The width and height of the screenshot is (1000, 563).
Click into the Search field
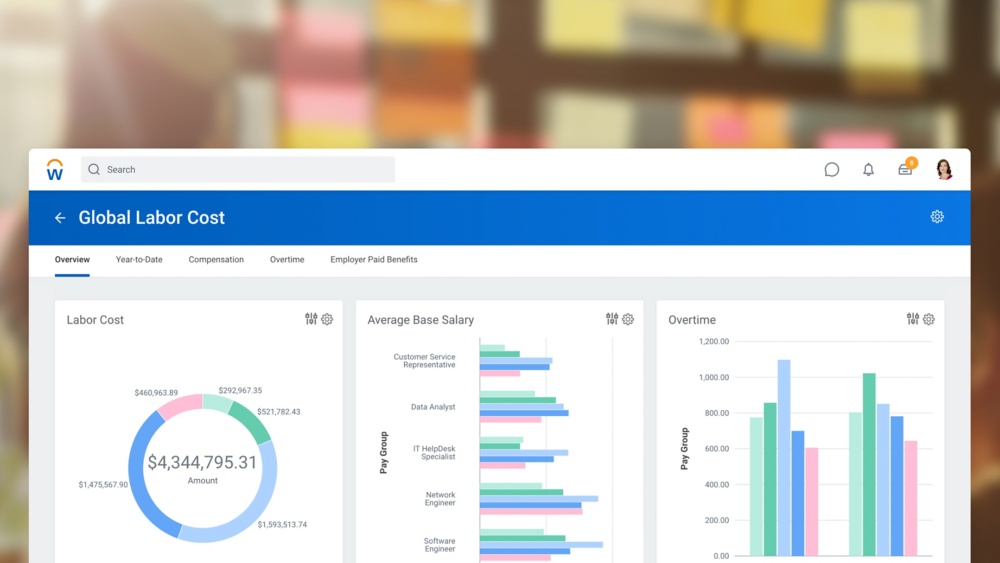(x=240, y=170)
